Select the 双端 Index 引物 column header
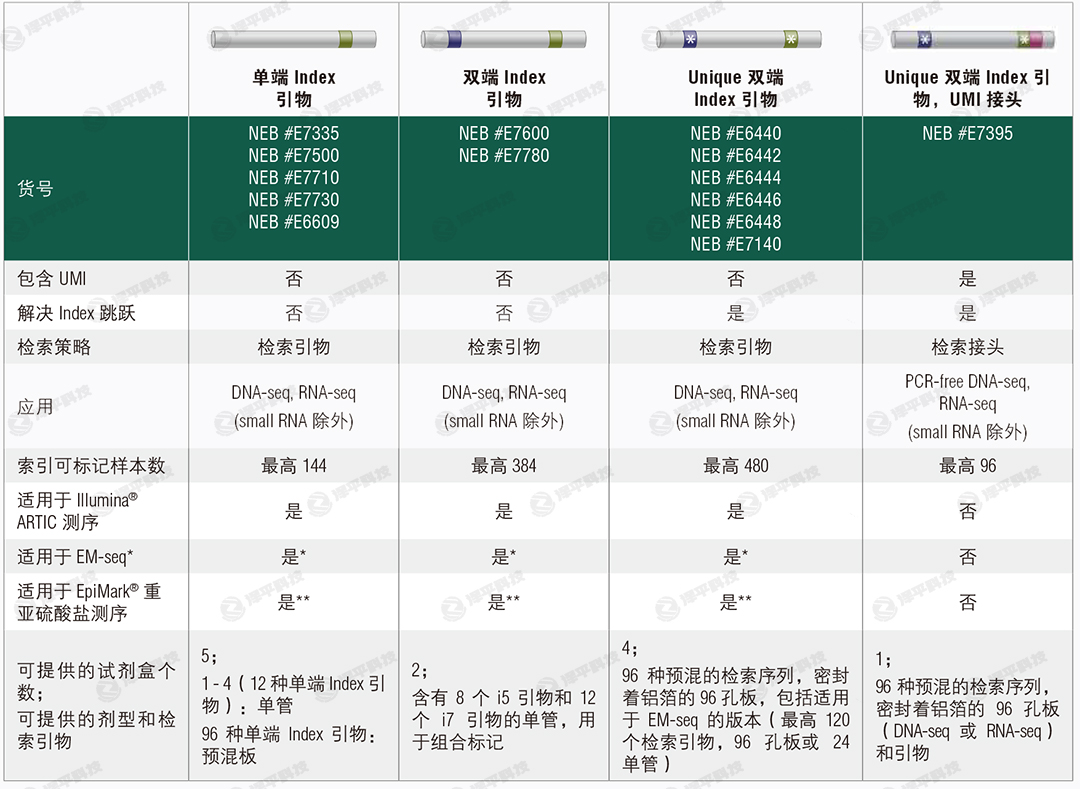 point(504,88)
